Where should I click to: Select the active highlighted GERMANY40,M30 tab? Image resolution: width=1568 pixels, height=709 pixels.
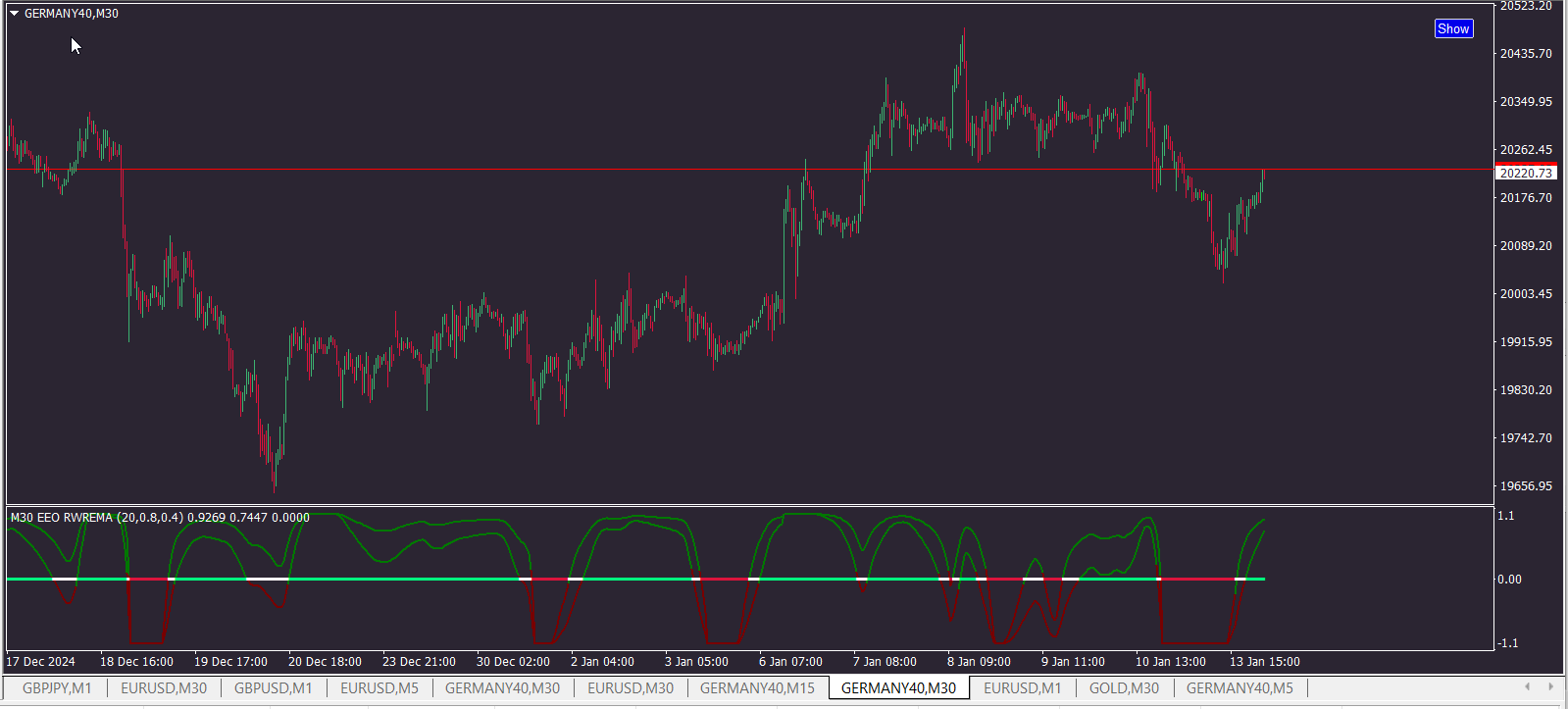(898, 688)
